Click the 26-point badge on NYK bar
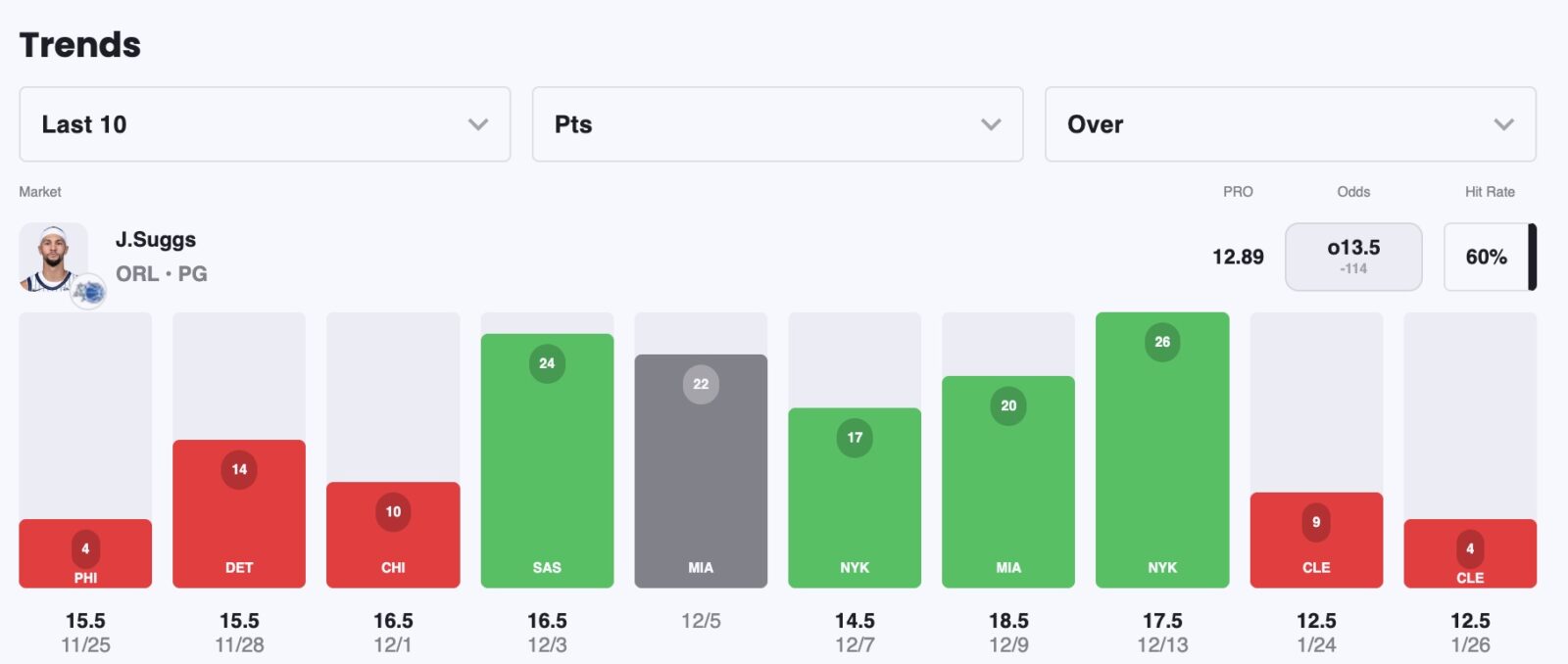1568x664 pixels. pos(1162,342)
